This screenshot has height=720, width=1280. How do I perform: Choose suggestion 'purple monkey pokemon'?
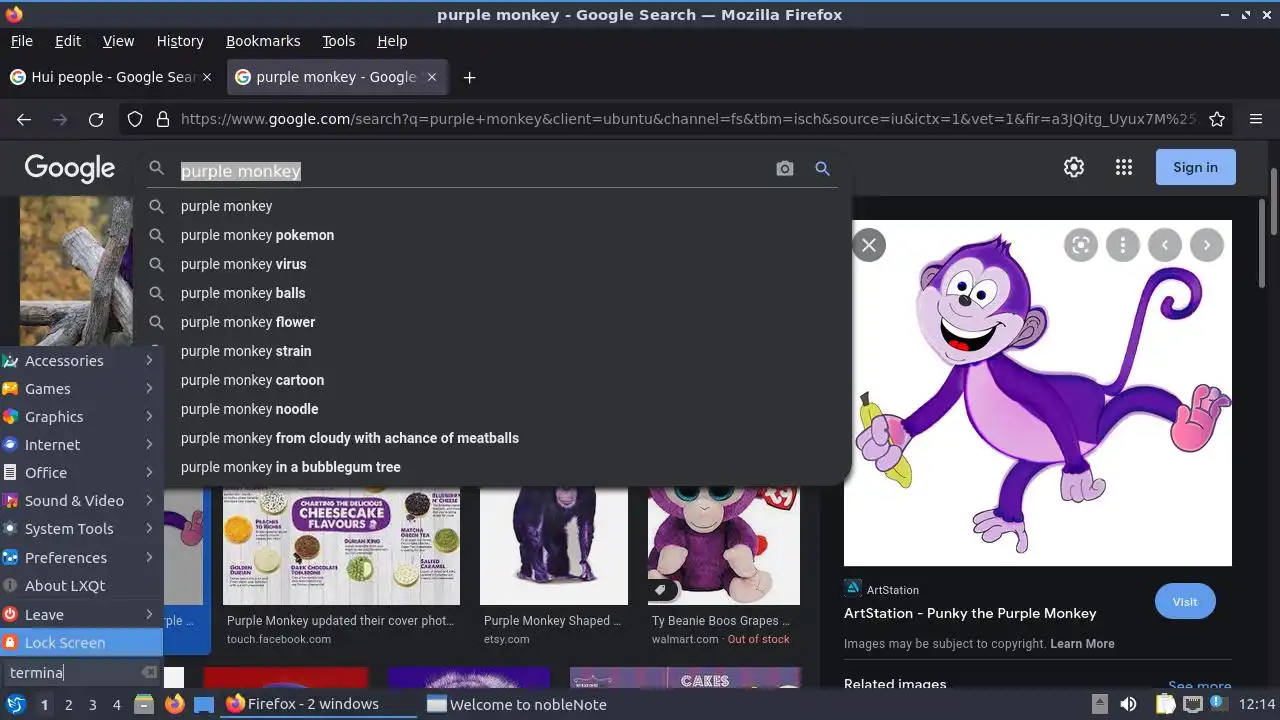coord(492,235)
